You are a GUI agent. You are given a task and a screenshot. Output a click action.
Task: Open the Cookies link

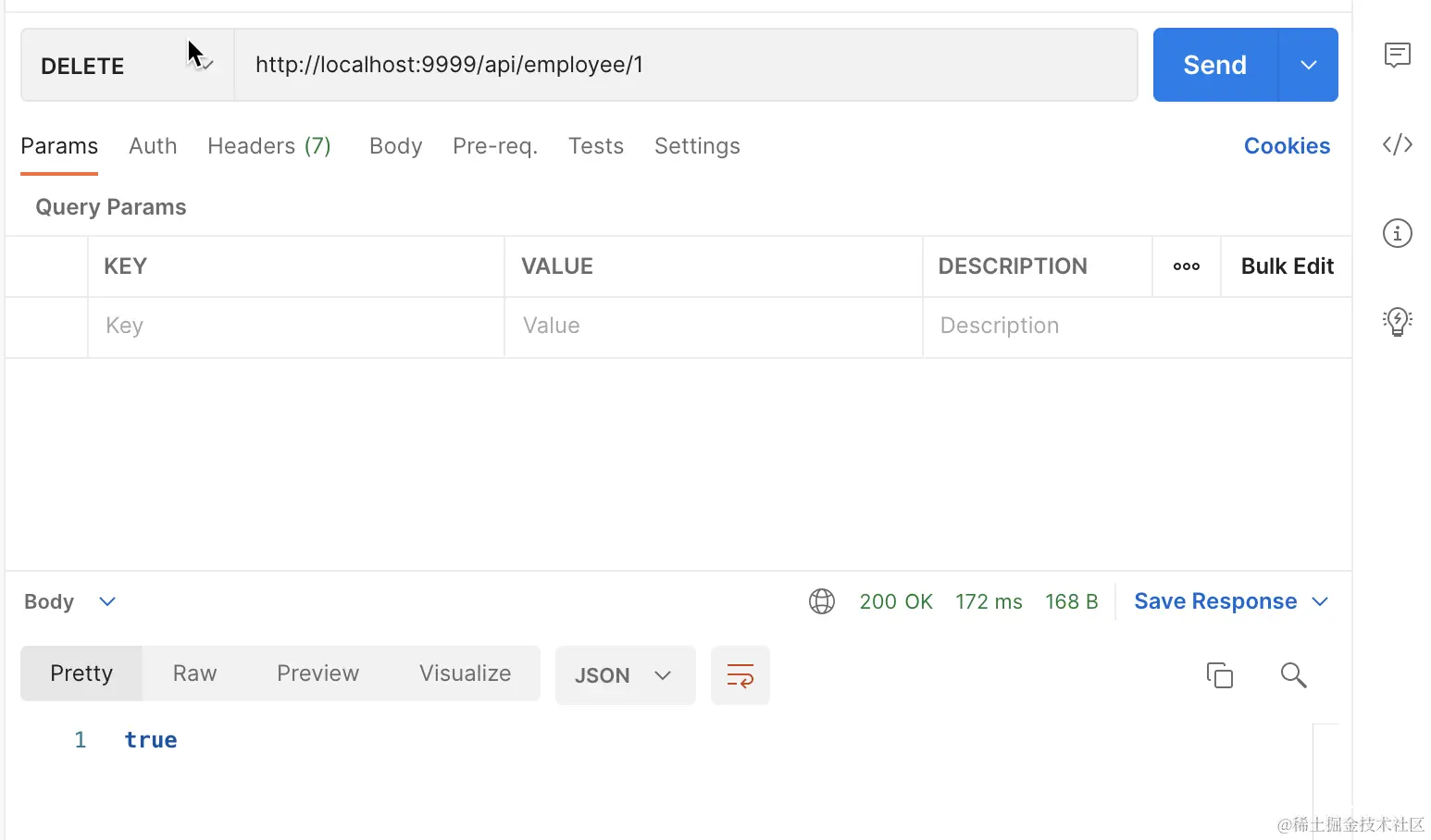pyautogui.click(x=1287, y=146)
